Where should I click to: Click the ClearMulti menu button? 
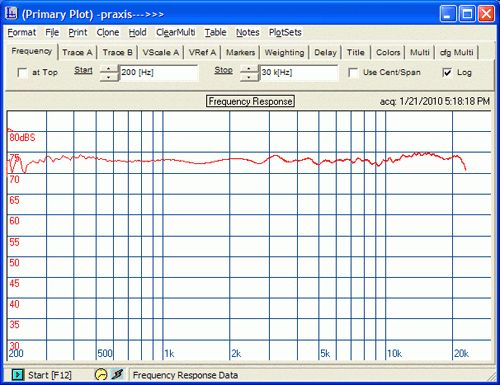click(x=176, y=32)
